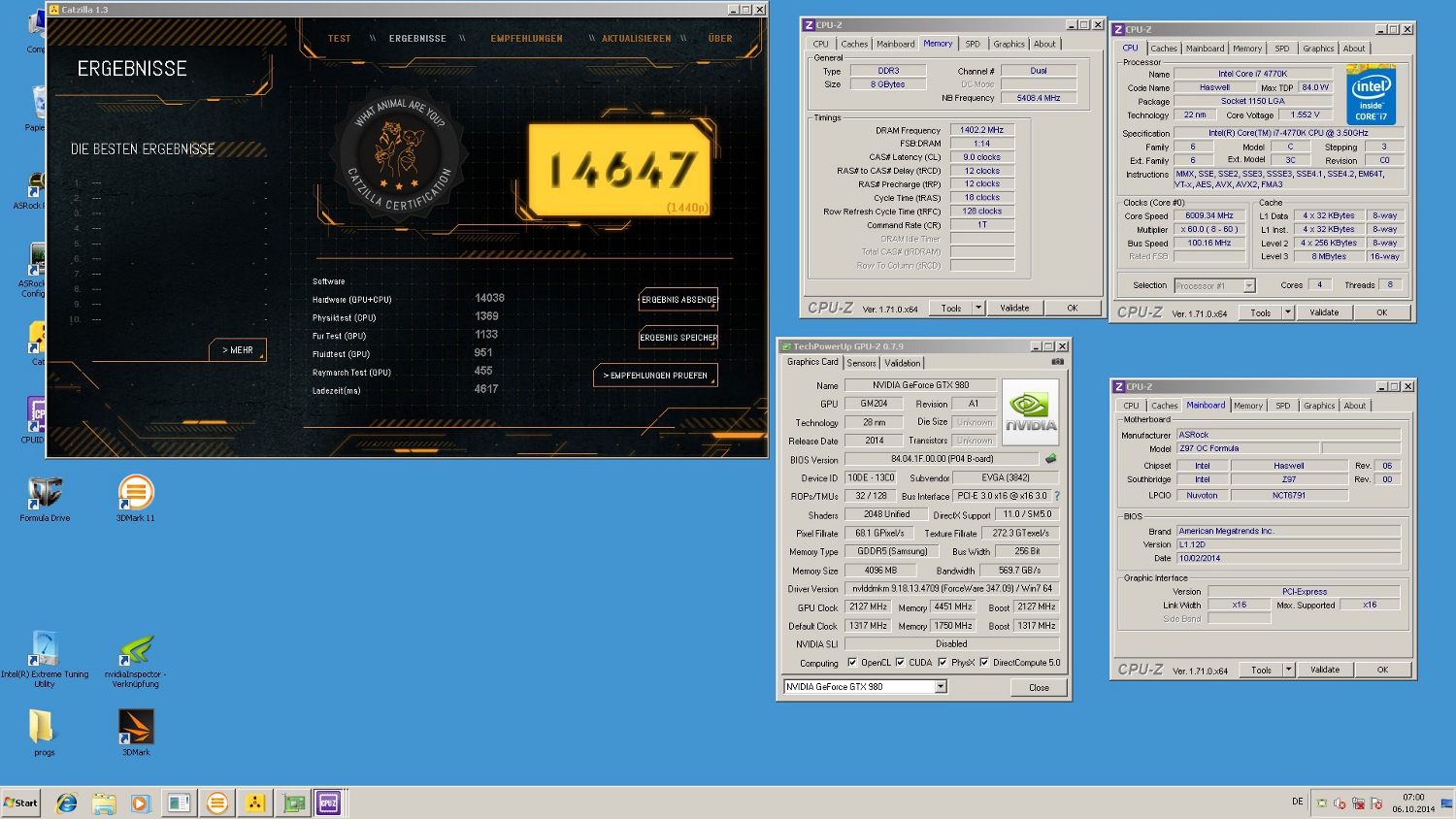Open the AKTUALISIEREN tab in Catzilla
This screenshot has height=819, width=1456.
637,39
